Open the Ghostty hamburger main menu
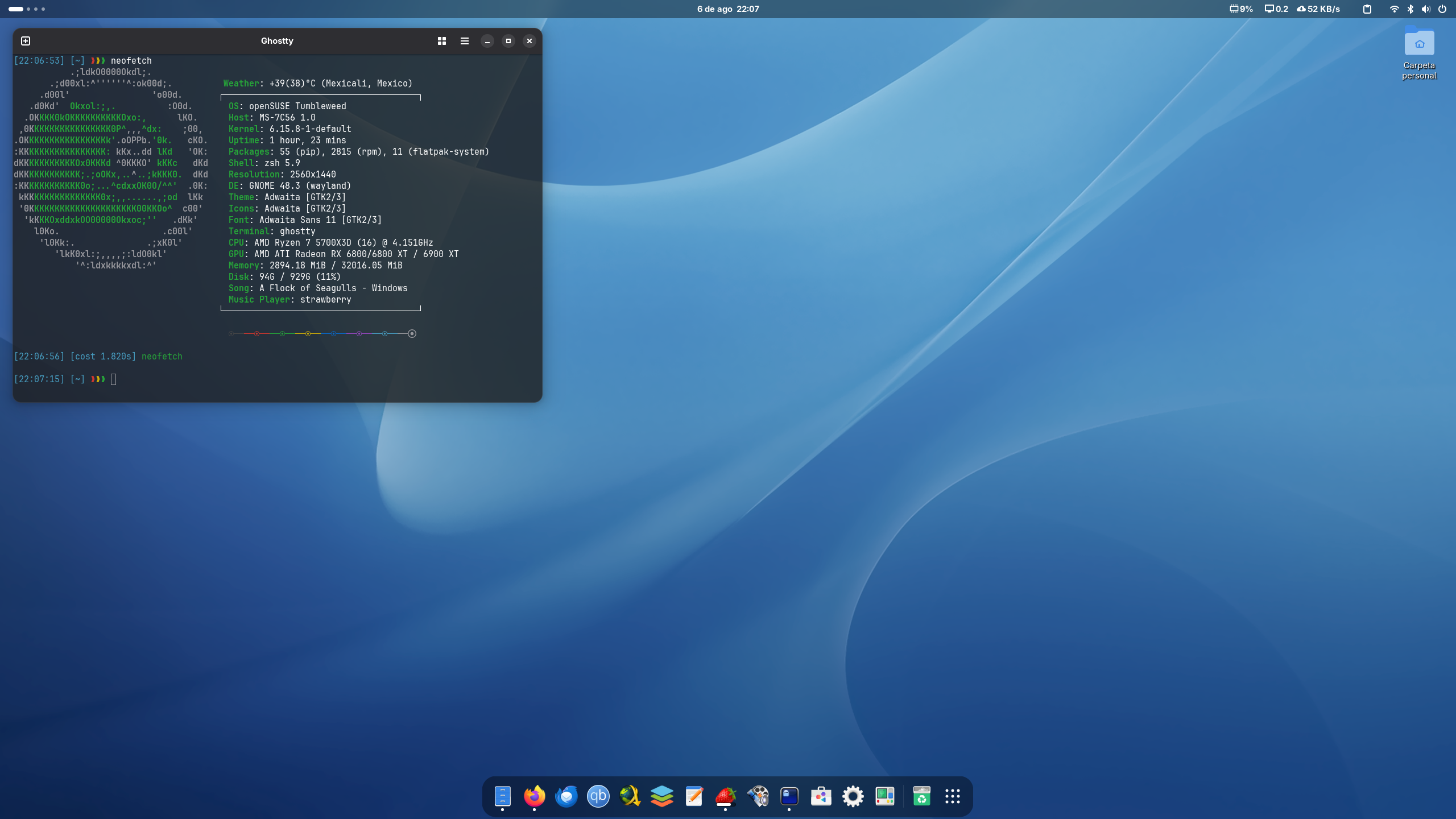1456x819 pixels. coord(465,41)
